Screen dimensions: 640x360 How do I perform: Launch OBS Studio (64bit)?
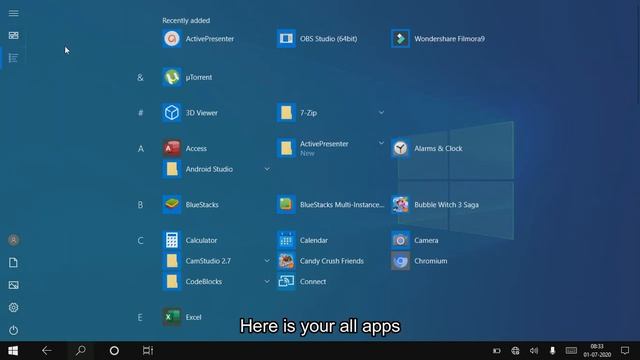click(x=318, y=39)
